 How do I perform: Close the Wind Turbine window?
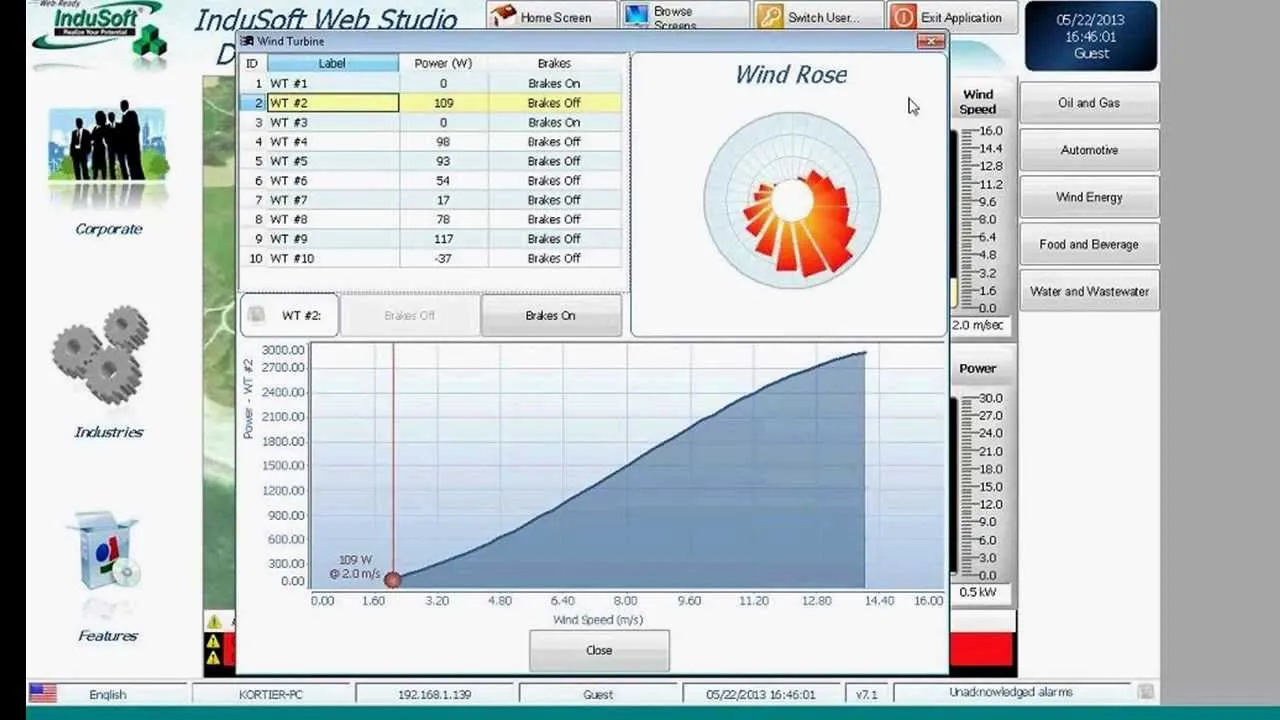(x=931, y=41)
